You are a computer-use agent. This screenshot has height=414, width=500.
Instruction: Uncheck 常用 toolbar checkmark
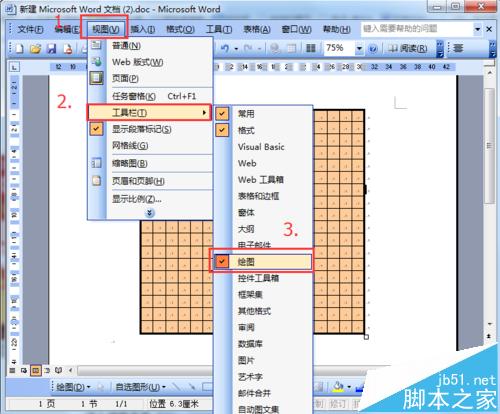click(222, 114)
